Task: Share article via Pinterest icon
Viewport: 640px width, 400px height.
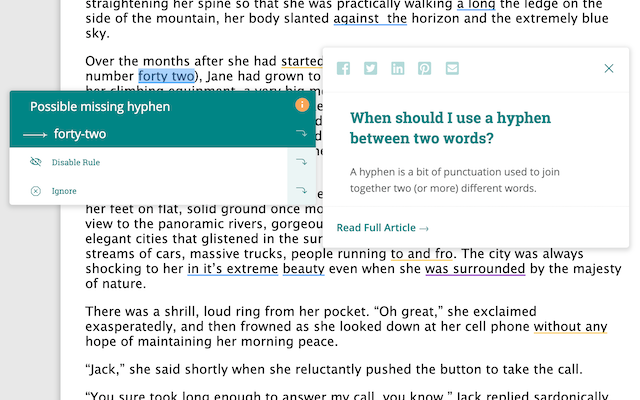Action: 424,68
